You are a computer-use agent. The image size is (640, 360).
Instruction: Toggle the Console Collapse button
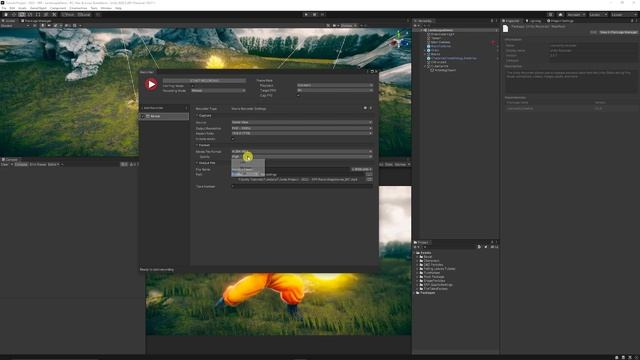(x=21, y=164)
